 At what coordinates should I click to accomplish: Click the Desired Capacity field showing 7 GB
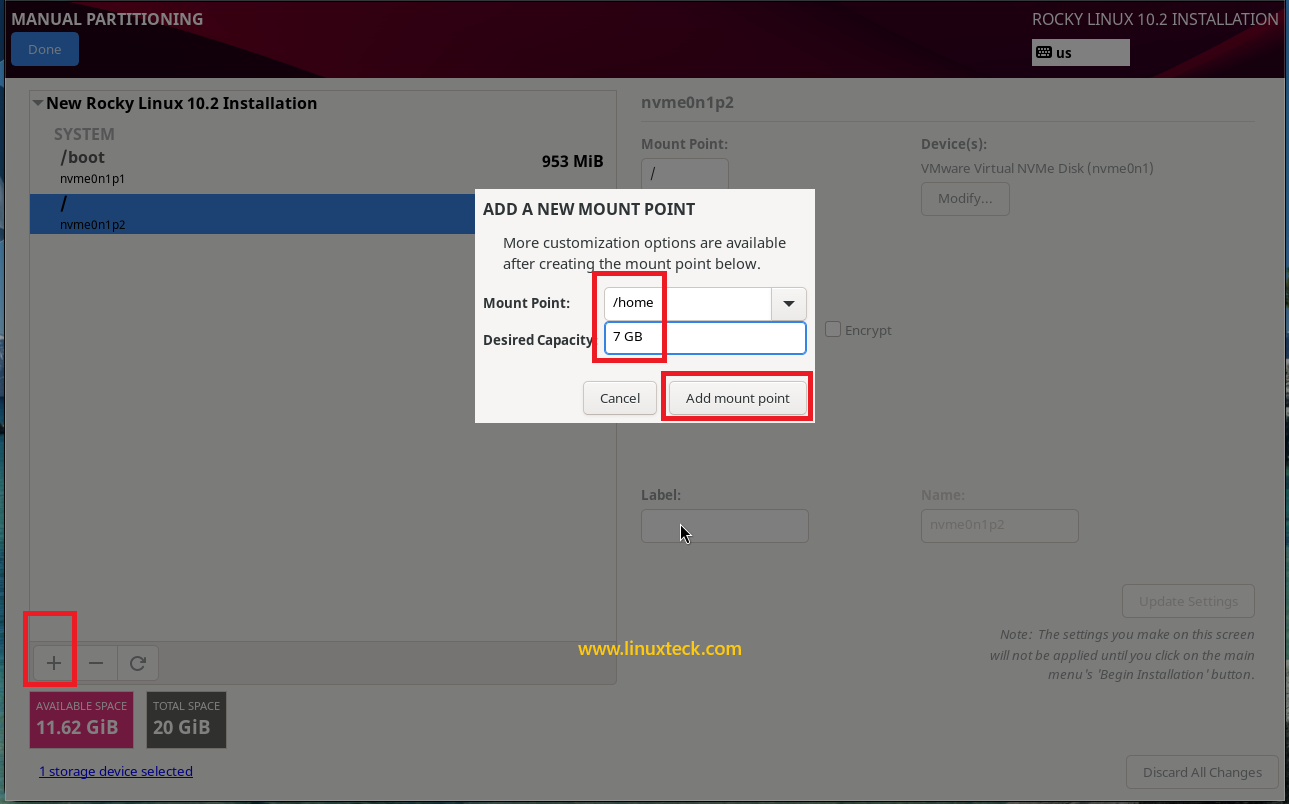pyautogui.click(x=705, y=338)
